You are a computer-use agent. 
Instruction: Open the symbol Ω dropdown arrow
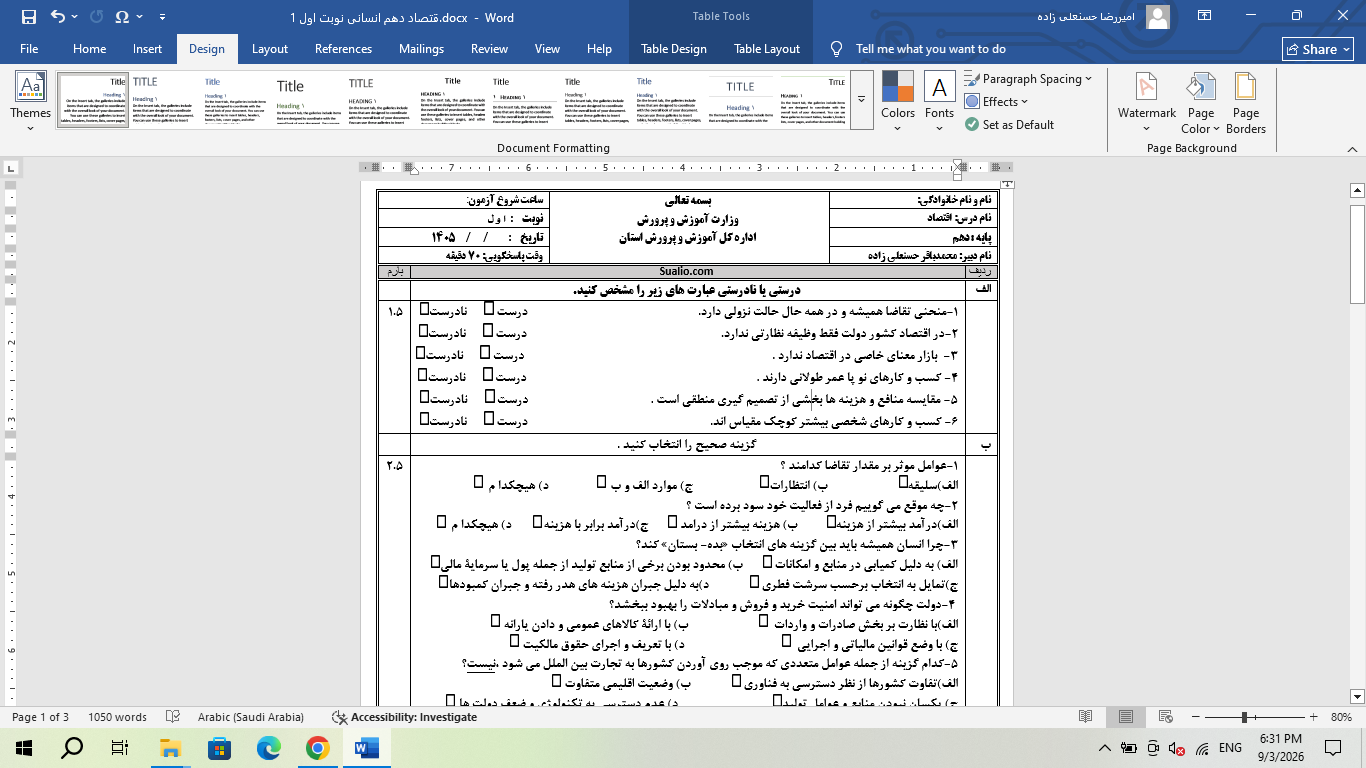point(138,17)
